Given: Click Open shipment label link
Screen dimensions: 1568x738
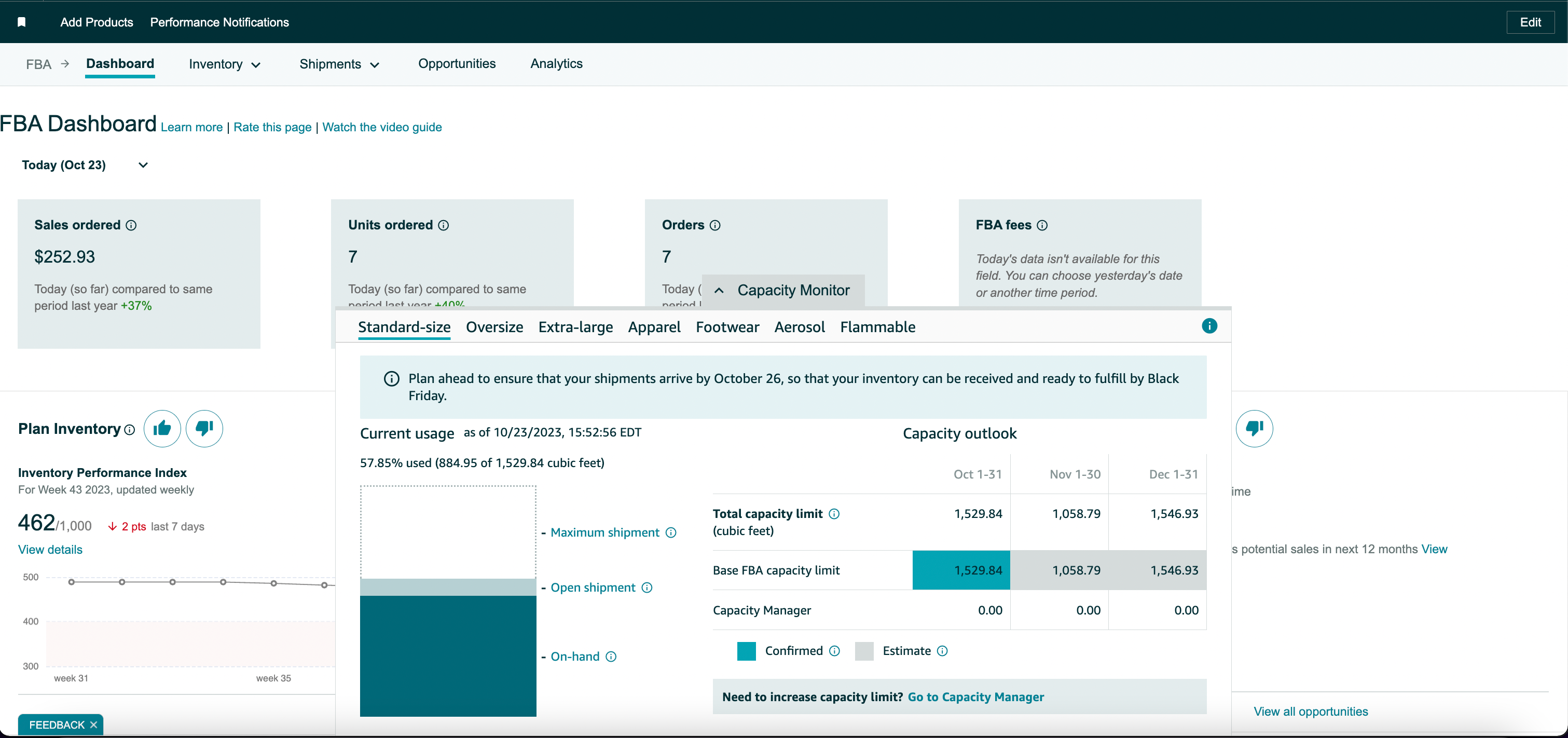Looking at the screenshot, I should (x=593, y=587).
